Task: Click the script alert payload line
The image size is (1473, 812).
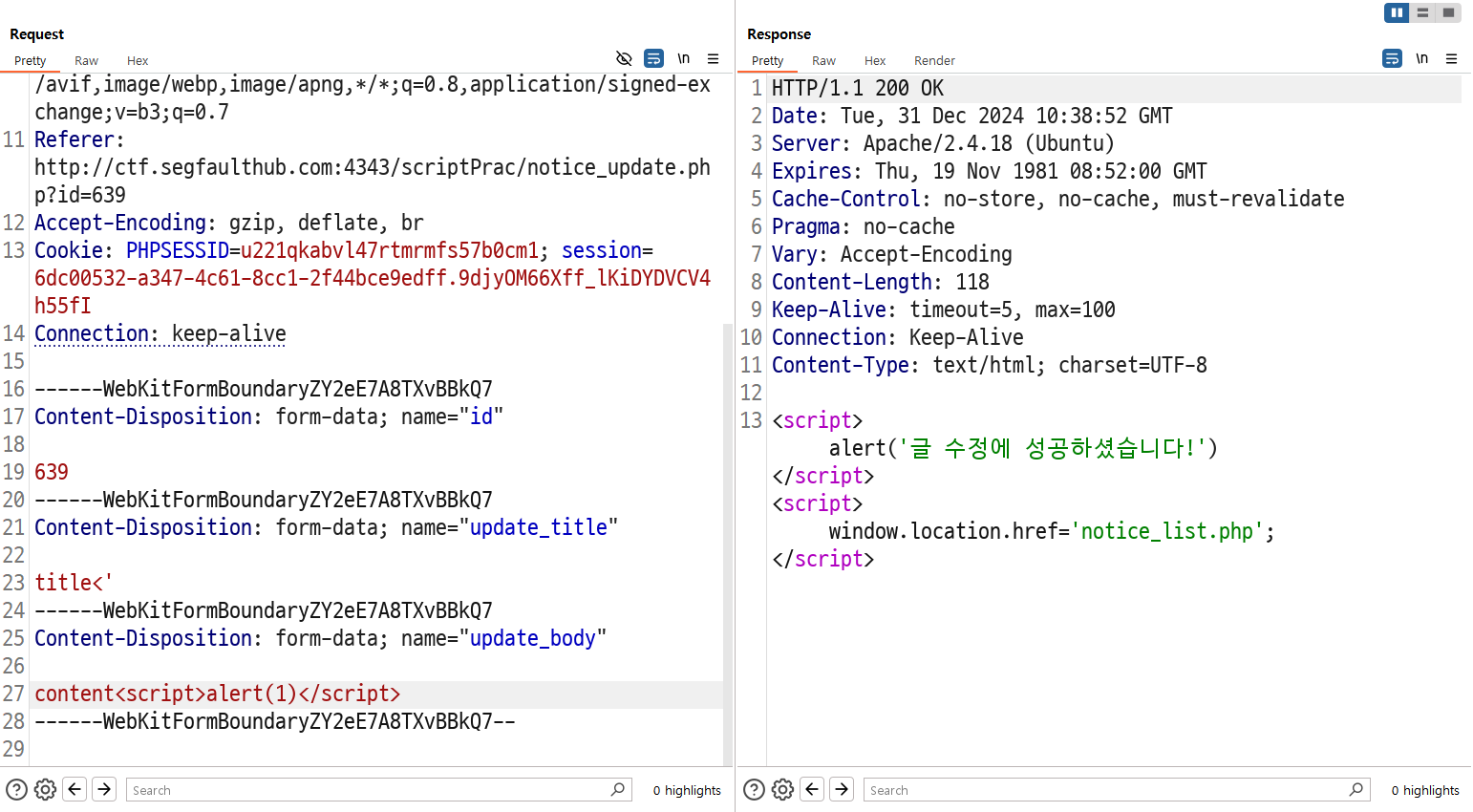Action: point(218,694)
